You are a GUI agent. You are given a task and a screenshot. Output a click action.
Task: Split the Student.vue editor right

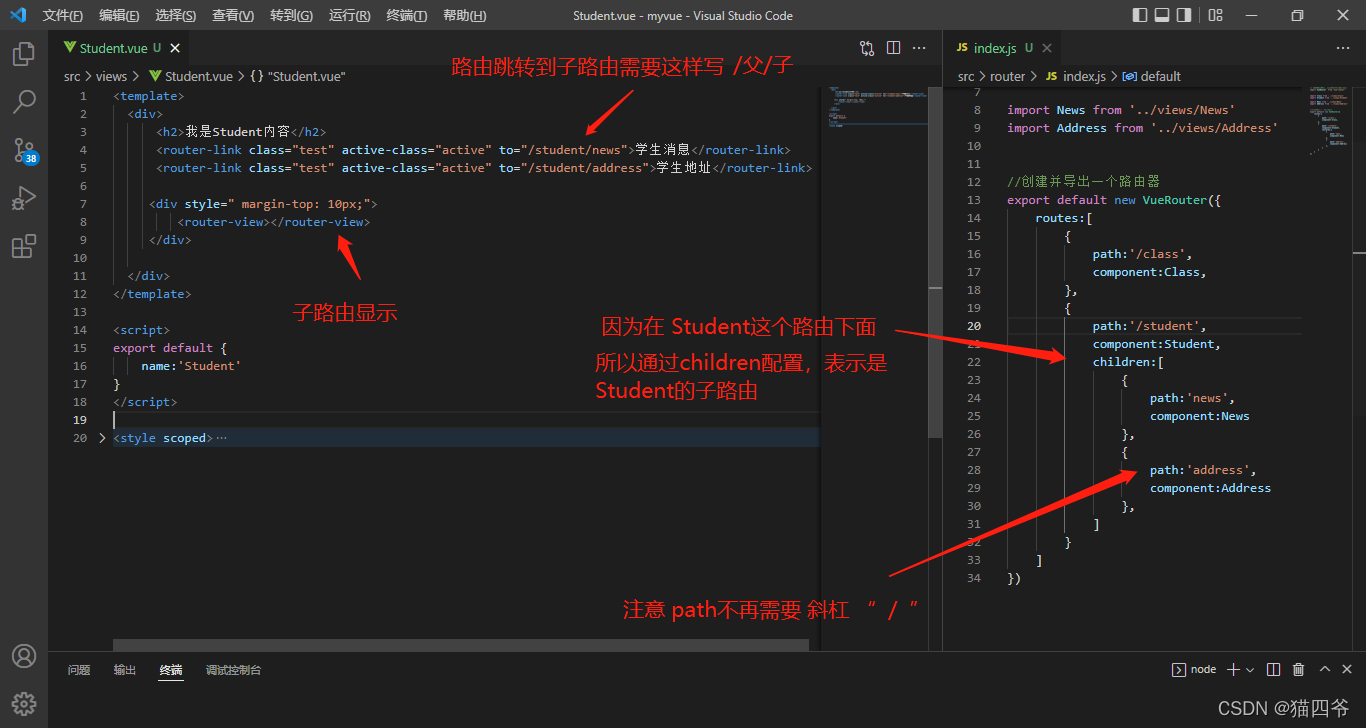(x=893, y=48)
